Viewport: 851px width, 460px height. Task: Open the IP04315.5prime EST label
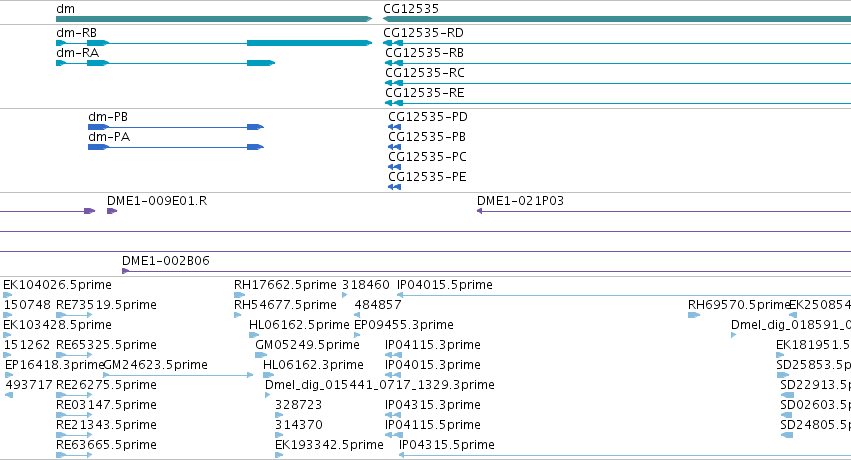[x=447, y=445]
